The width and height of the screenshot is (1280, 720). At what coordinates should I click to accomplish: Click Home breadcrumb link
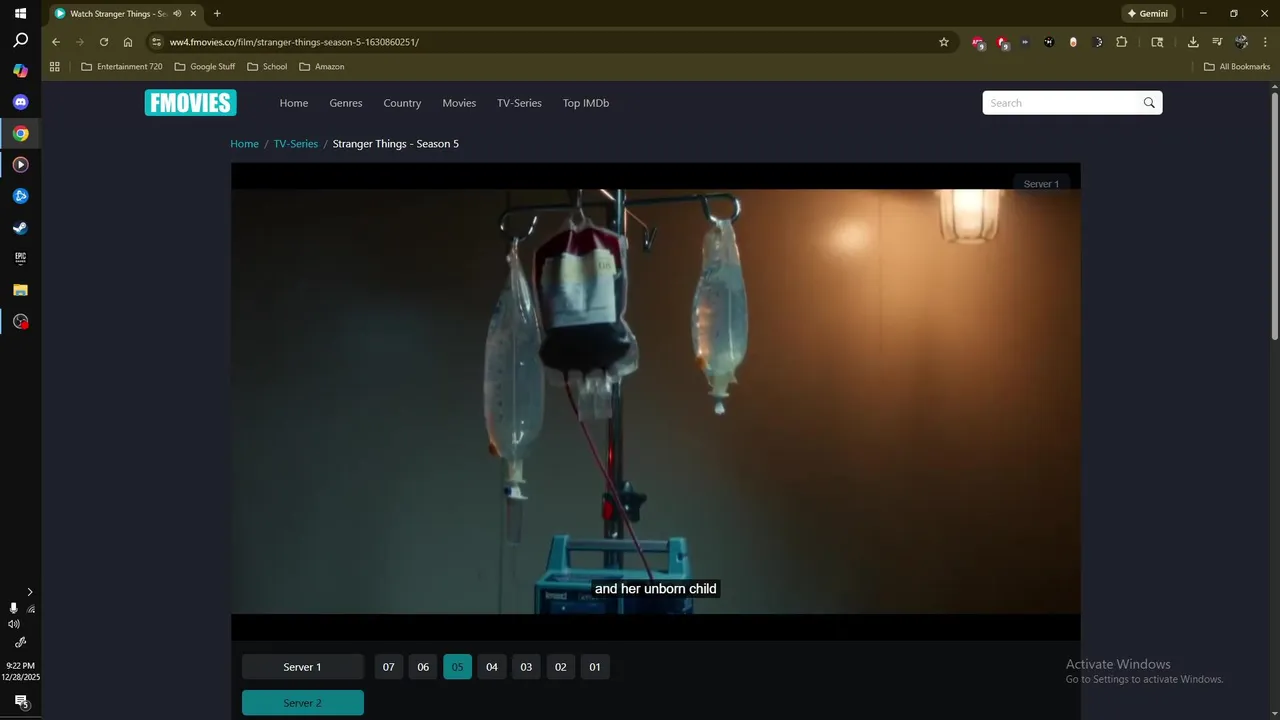pyautogui.click(x=244, y=144)
